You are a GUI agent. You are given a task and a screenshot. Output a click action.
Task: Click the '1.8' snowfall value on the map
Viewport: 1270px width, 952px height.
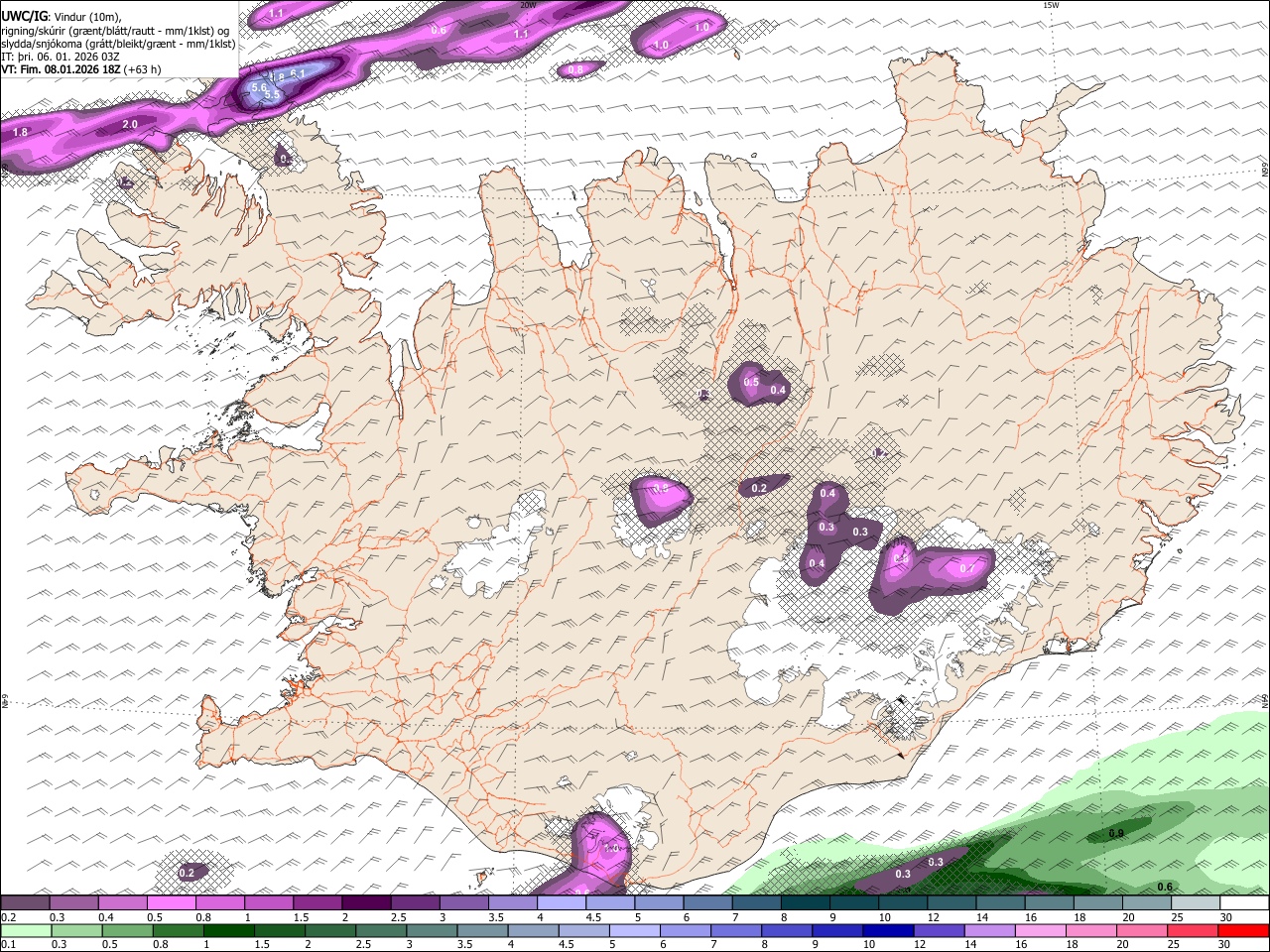click(x=20, y=132)
